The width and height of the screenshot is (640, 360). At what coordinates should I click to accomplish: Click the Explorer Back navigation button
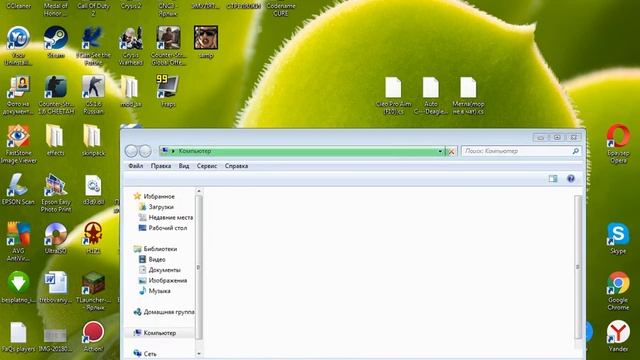coord(131,151)
